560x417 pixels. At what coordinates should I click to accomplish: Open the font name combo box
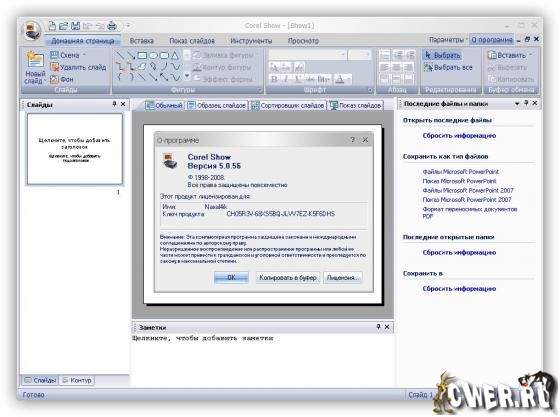[308, 55]
